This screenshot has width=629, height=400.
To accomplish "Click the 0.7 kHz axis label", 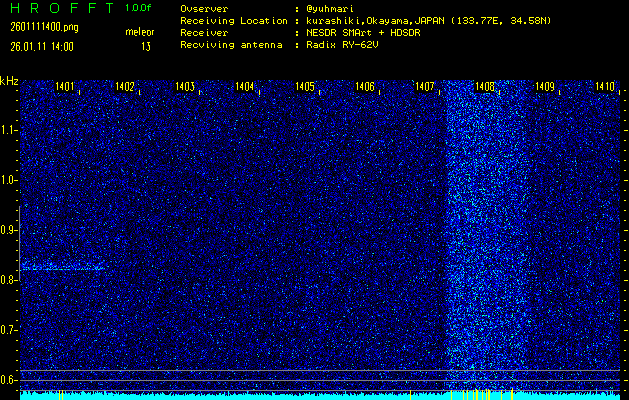I will 8,330.
